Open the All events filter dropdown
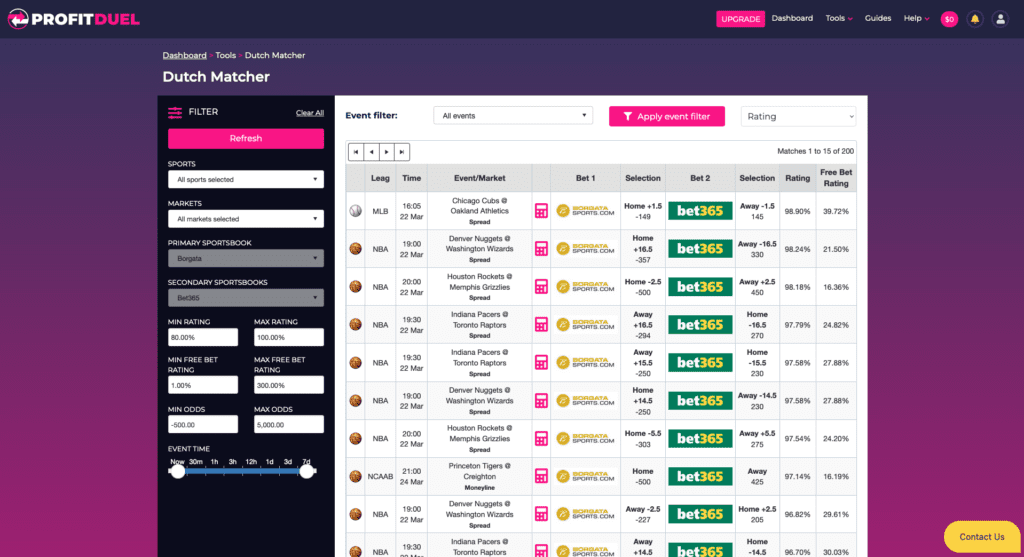The height and width of the screenshot is (557, 1024). (513, 116)
